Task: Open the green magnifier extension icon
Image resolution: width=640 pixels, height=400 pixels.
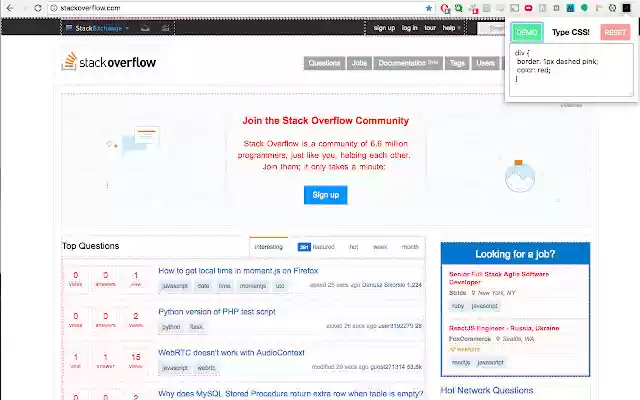Action: click(459, 8)
